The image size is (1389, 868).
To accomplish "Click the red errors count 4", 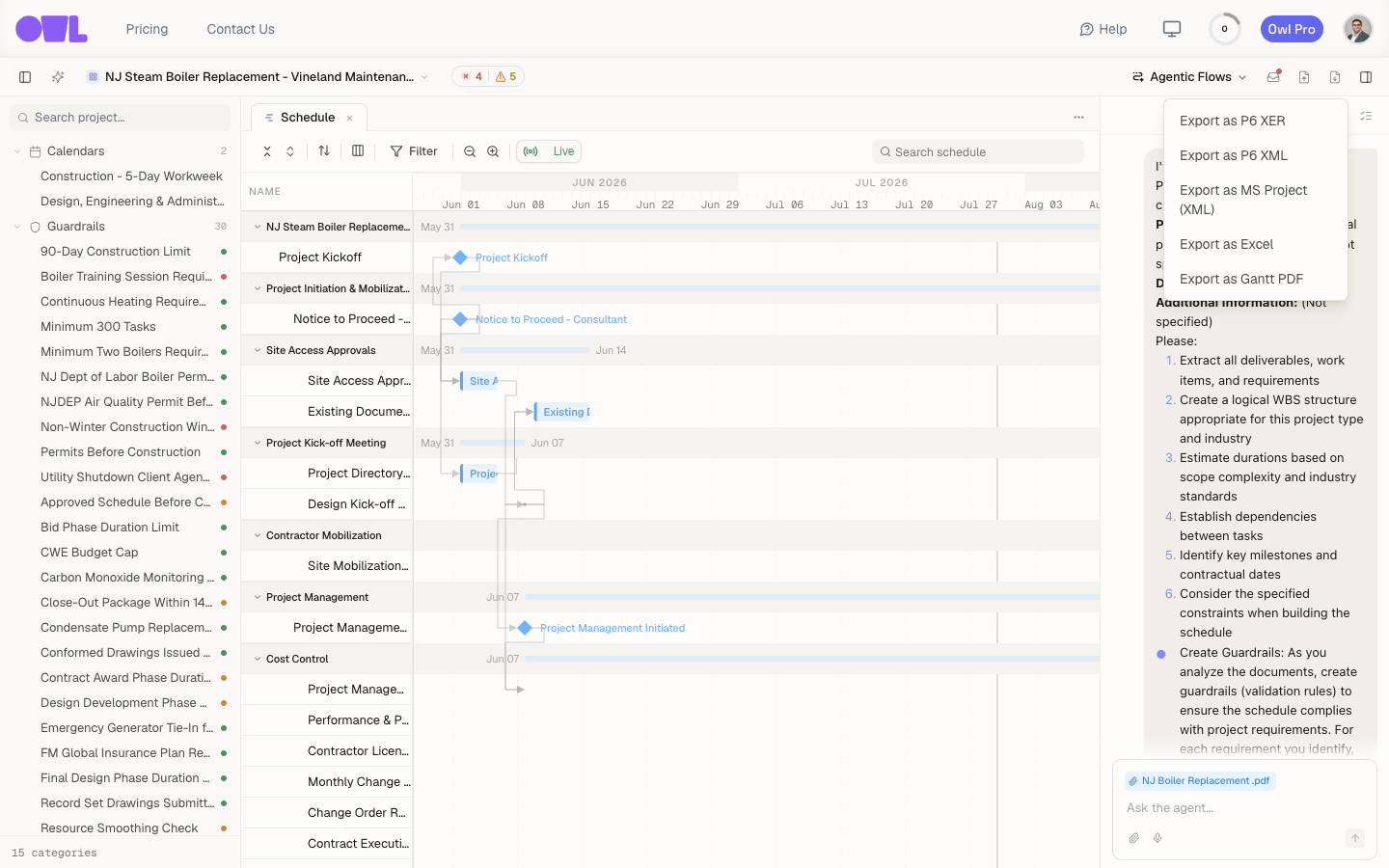I will tap(472, 77).
